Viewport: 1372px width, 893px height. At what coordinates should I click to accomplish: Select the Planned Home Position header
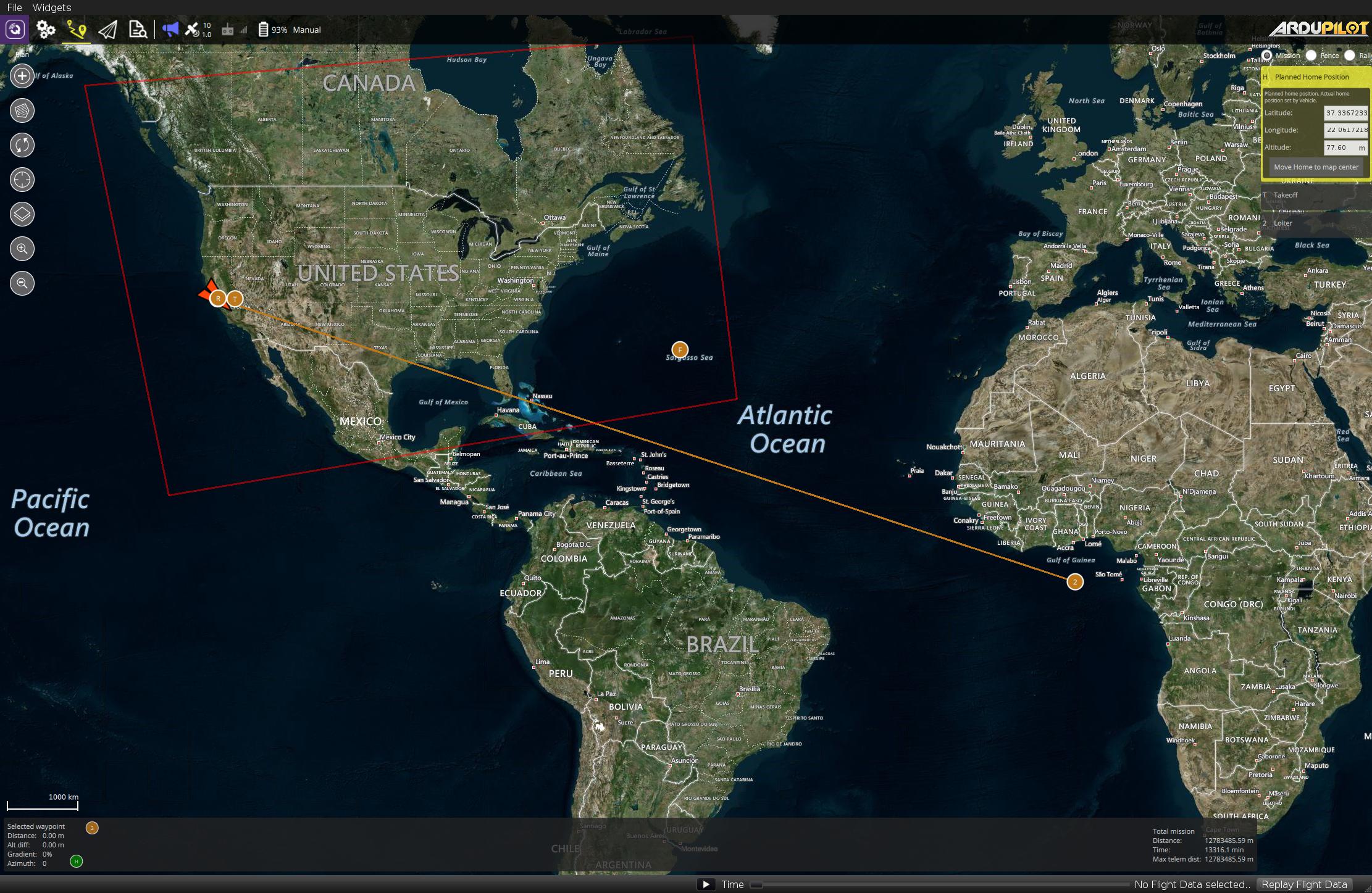click(x=1315, y=77)
